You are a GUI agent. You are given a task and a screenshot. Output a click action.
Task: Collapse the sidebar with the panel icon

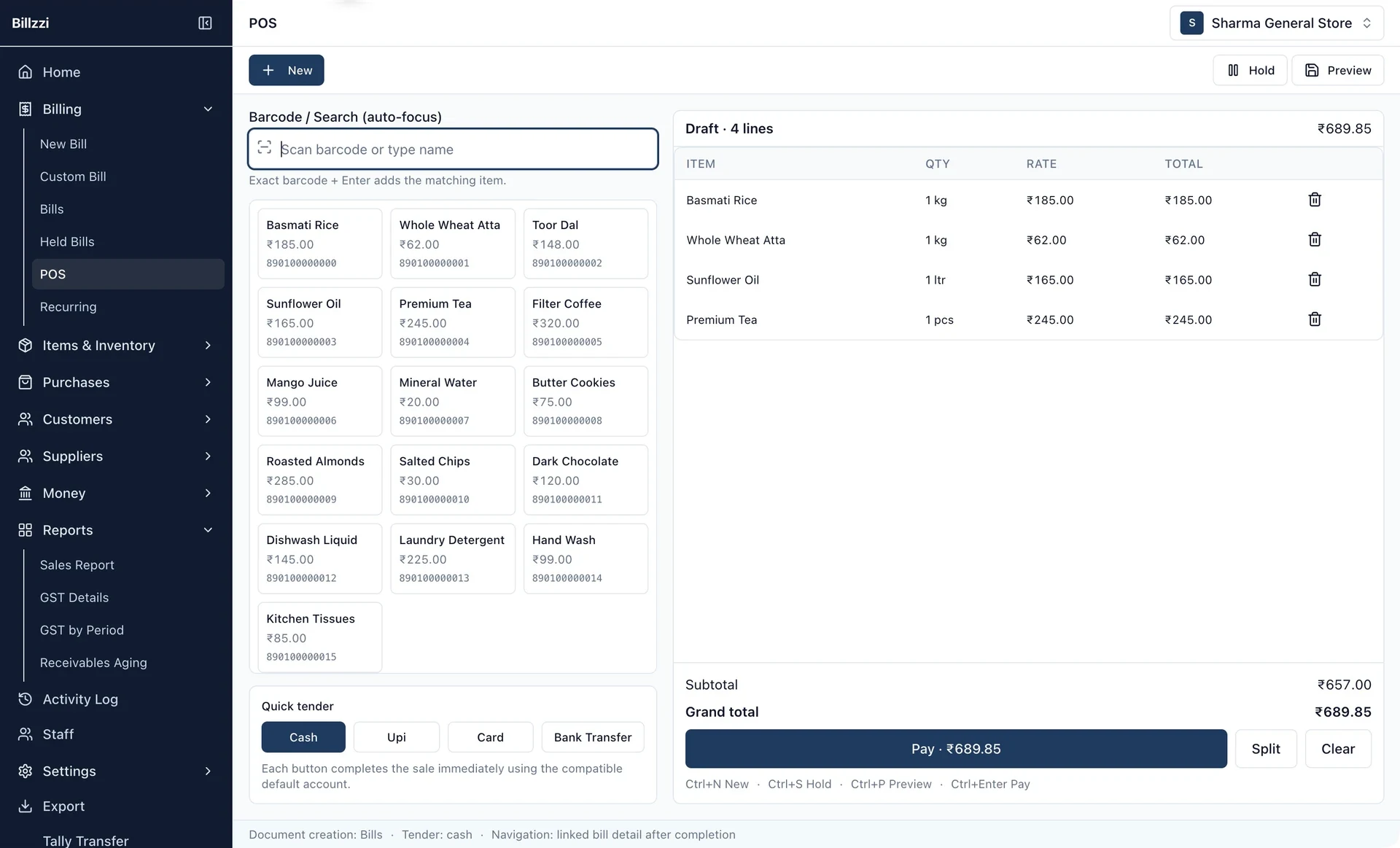click(x=205, y=23)
